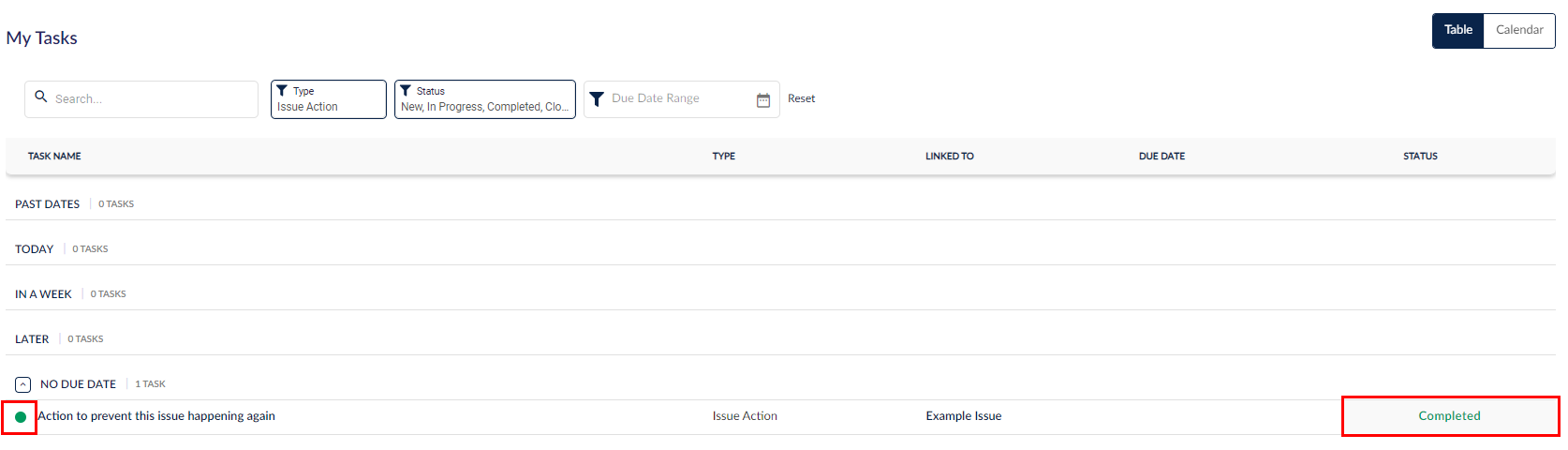Click the search magnifier icon

41,97
